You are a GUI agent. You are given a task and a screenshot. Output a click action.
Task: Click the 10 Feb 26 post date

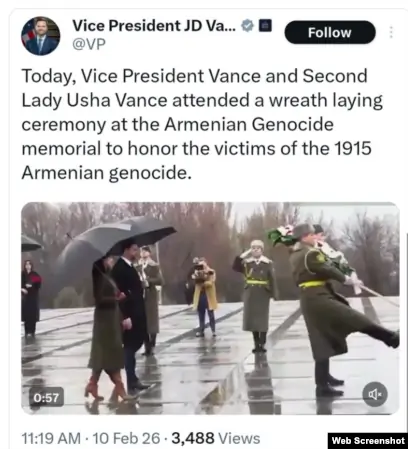pyautogui.click(x=126, y=438)
